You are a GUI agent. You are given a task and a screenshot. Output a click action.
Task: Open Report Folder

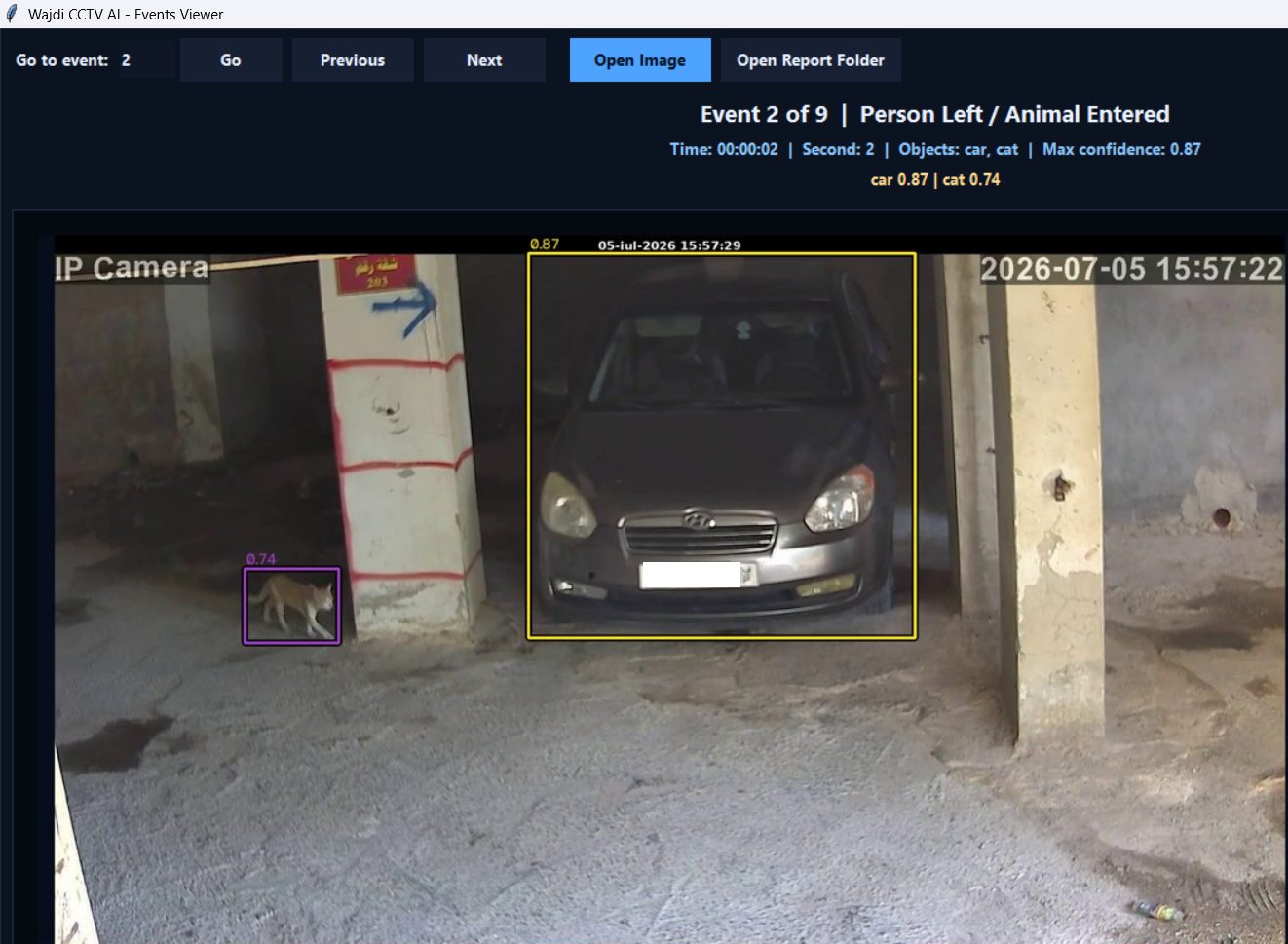(x=811, y=60)
